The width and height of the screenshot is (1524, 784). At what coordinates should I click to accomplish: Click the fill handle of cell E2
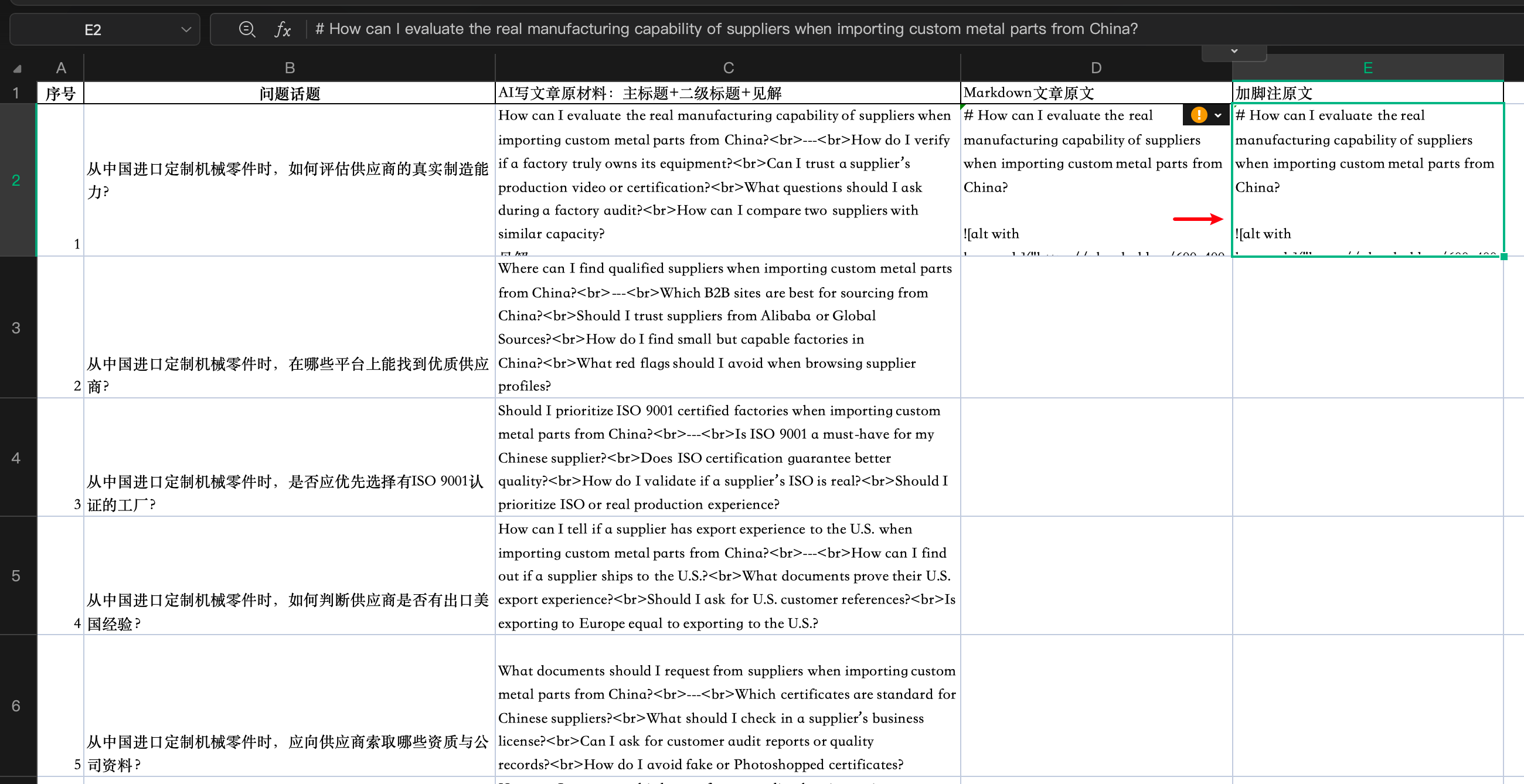pos(1503,256)
